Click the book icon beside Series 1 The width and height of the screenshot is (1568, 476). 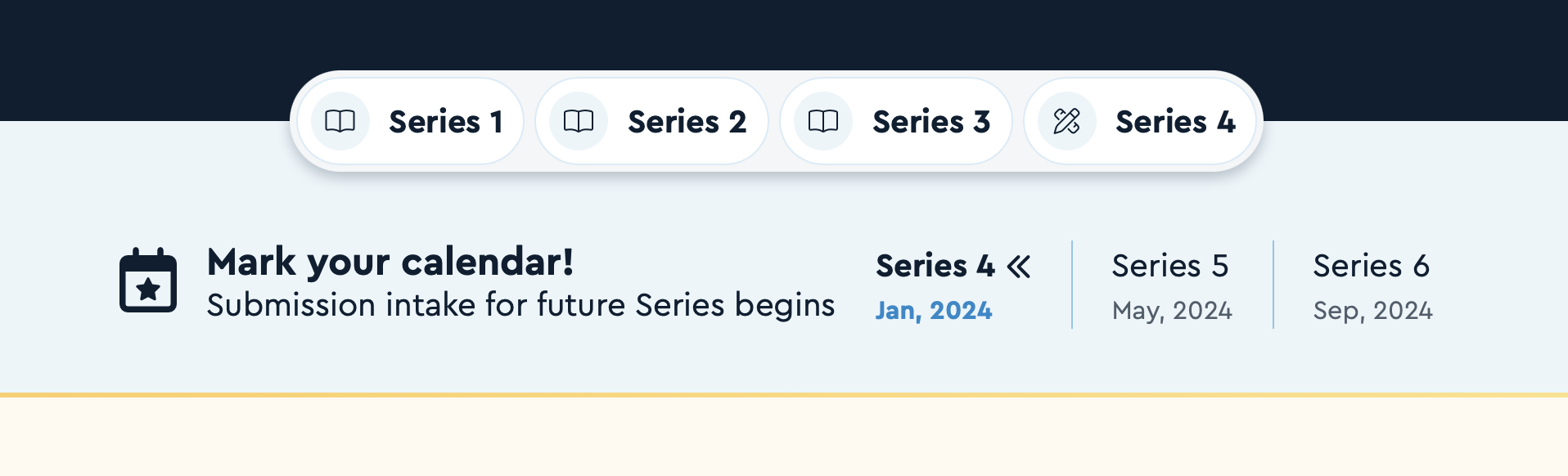point(340,122)
